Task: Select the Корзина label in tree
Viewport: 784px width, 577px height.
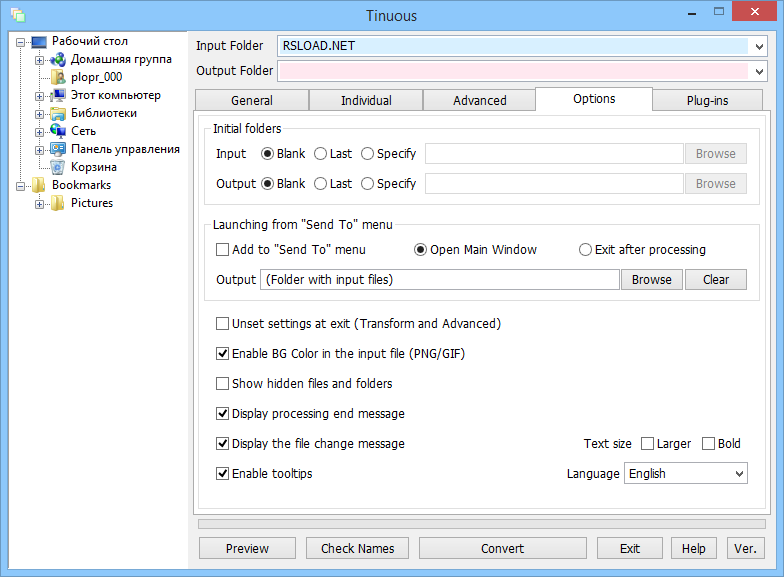Action: pos(94,167)
